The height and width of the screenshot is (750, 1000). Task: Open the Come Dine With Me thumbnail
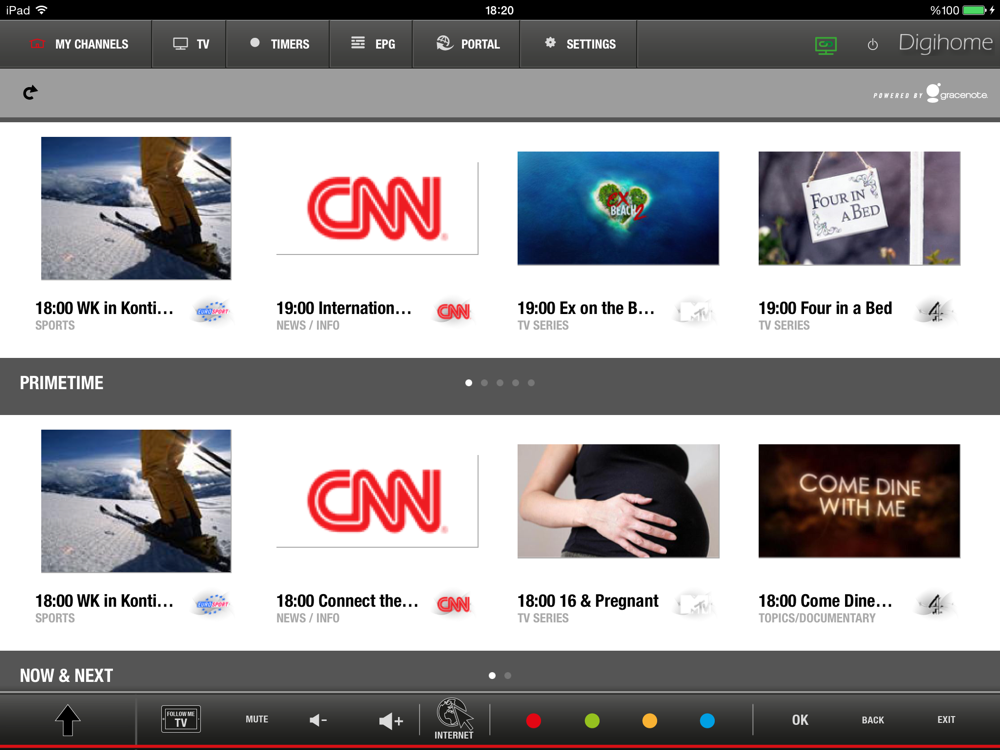(x=859, y=501)
